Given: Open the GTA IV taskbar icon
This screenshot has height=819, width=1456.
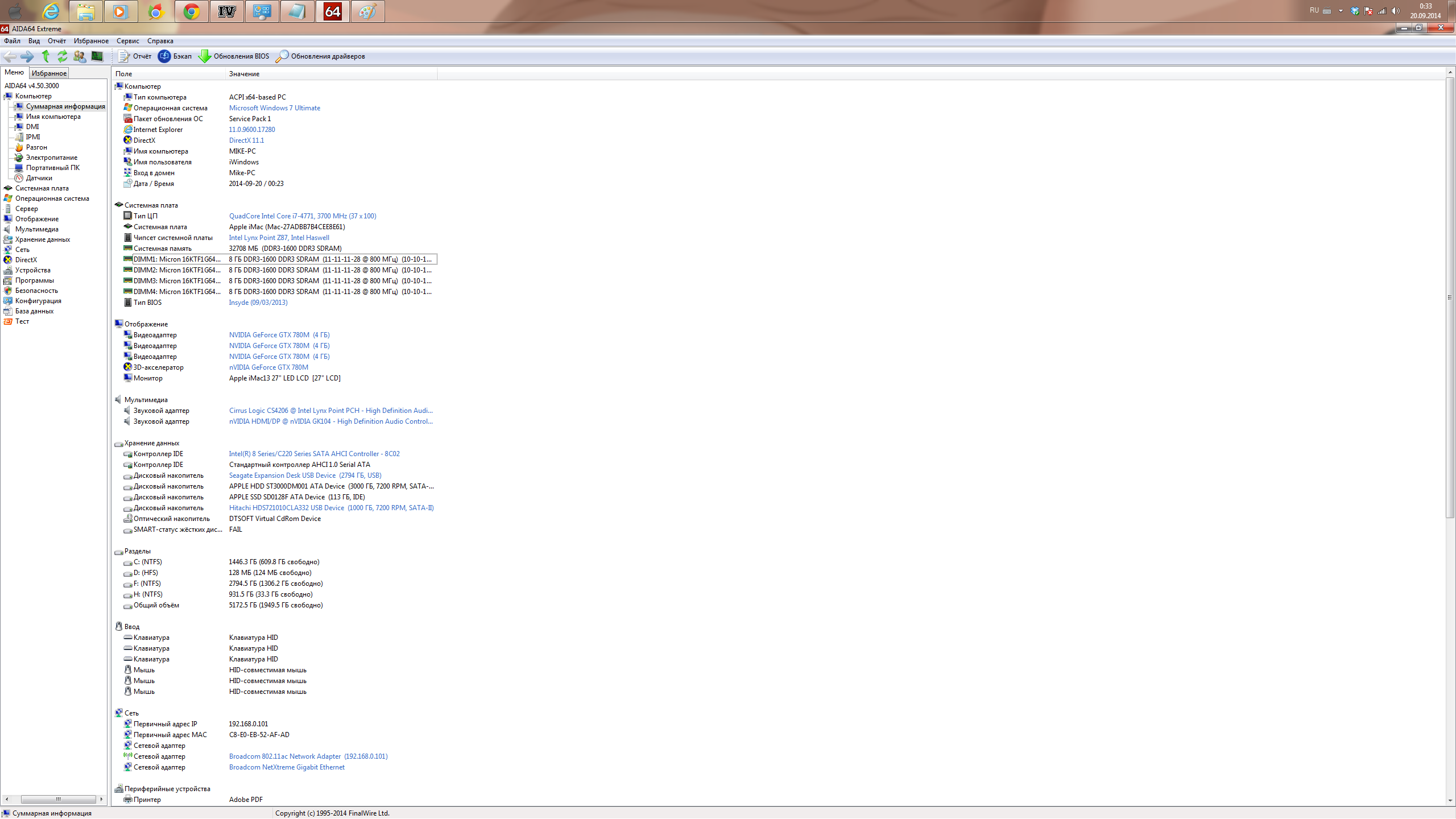Looking at the screenshot, I should (x=227, y=11).
